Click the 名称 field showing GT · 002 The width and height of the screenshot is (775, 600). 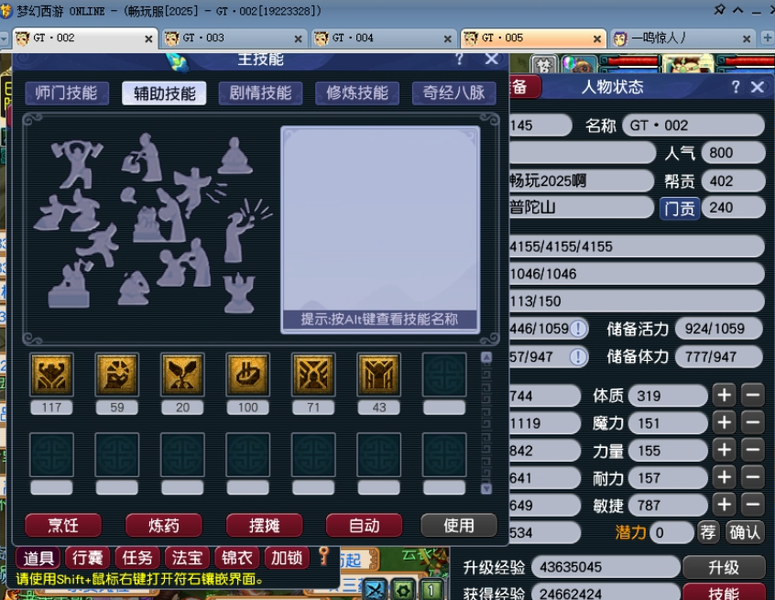tap(693, 125)
